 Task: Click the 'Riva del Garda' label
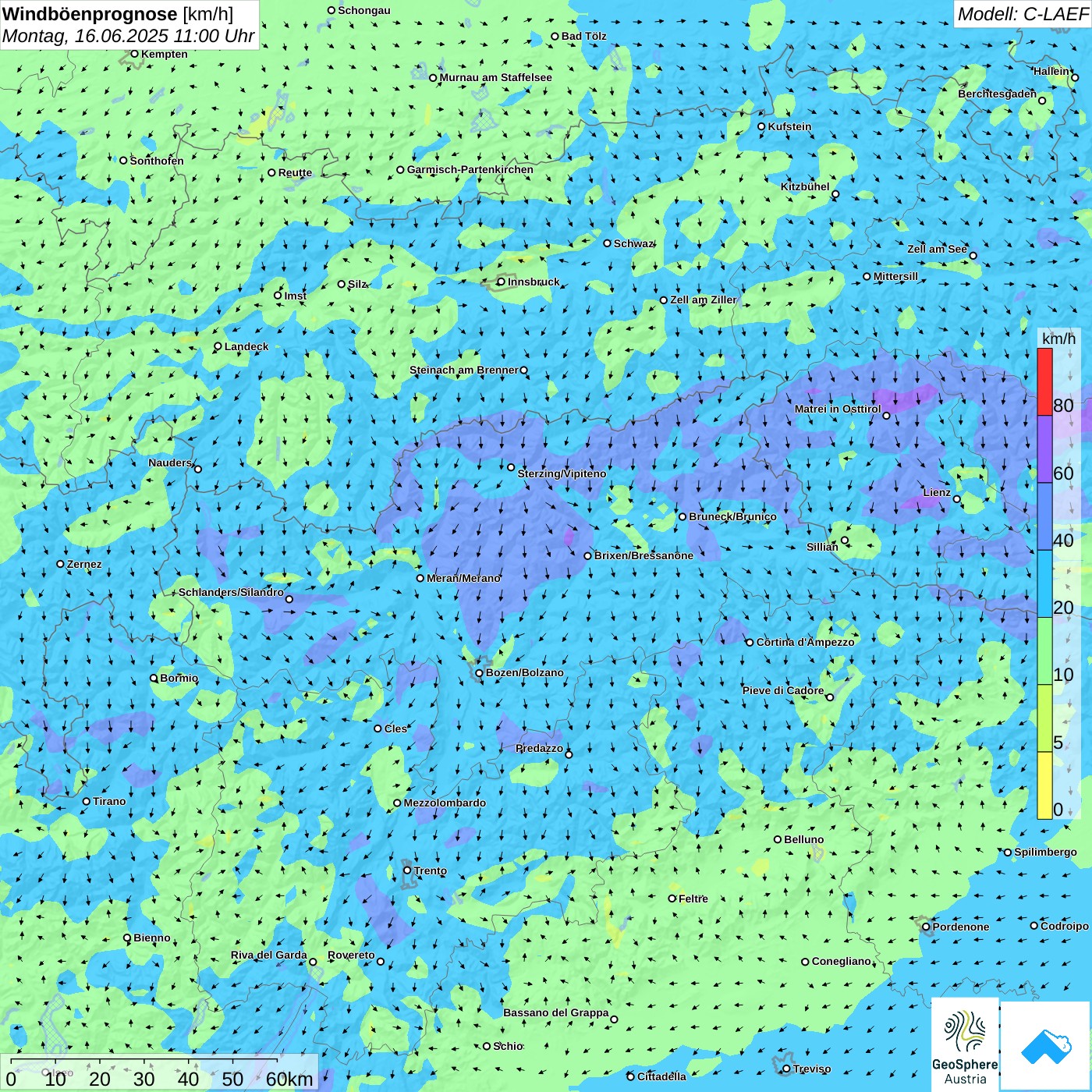coord(269,955)
